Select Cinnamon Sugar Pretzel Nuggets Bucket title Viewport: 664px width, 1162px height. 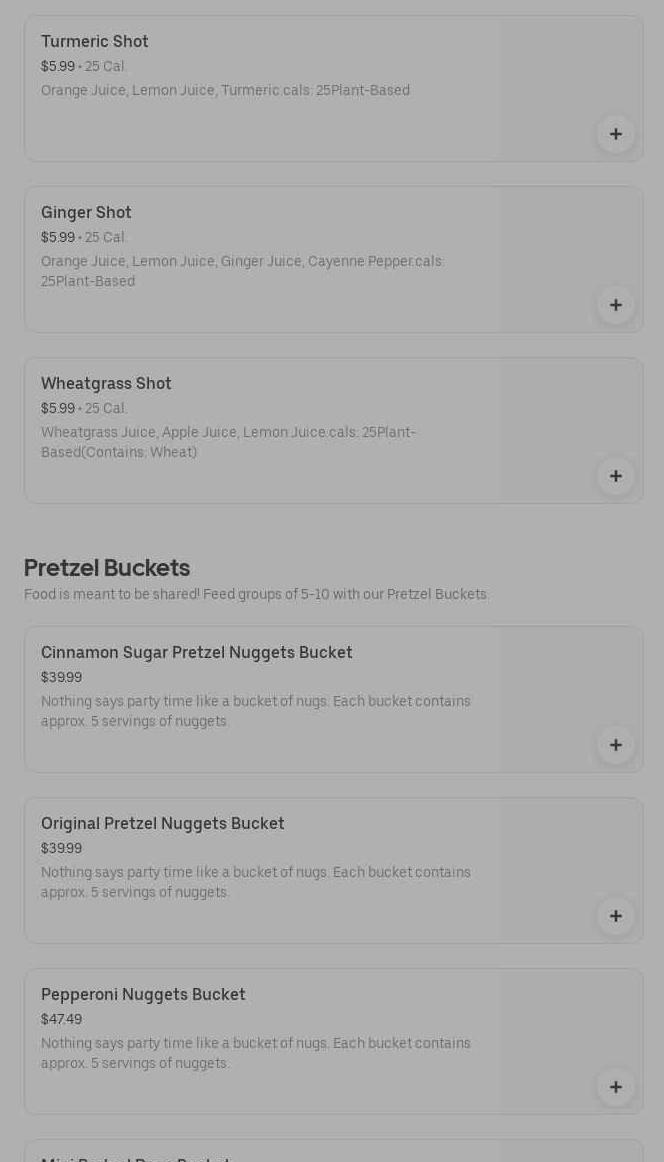[197, 653]
